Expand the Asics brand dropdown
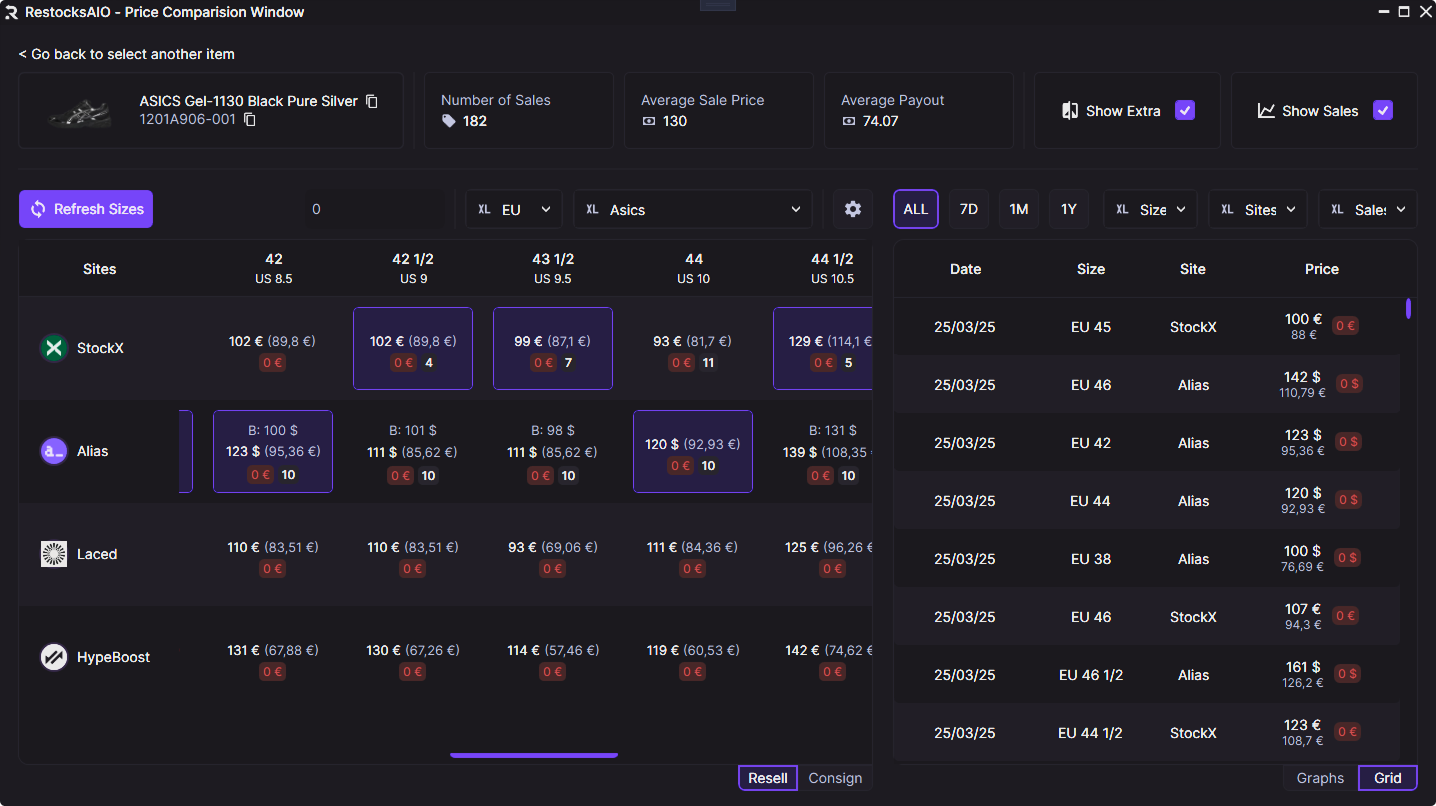Image resolution: width=1436 pixels, height=806 pixels. (693, 209)
